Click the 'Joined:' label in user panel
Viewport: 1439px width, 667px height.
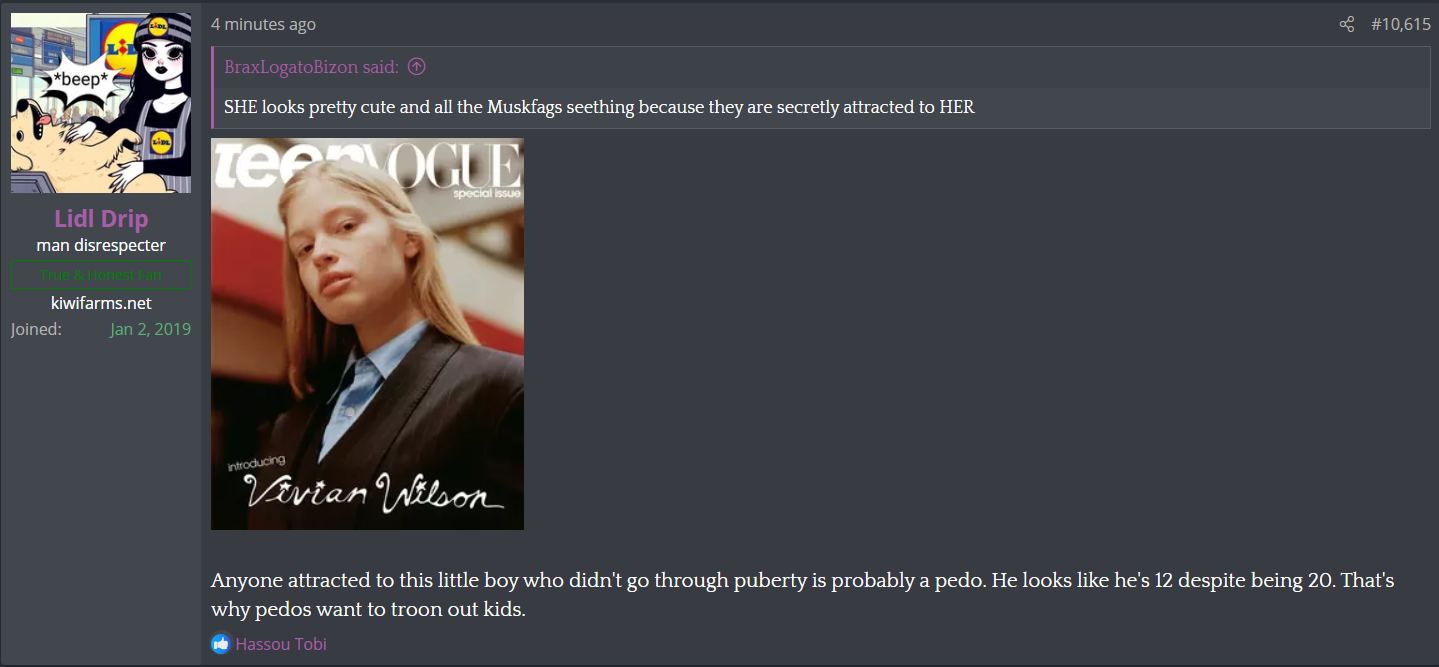[36, 329]
